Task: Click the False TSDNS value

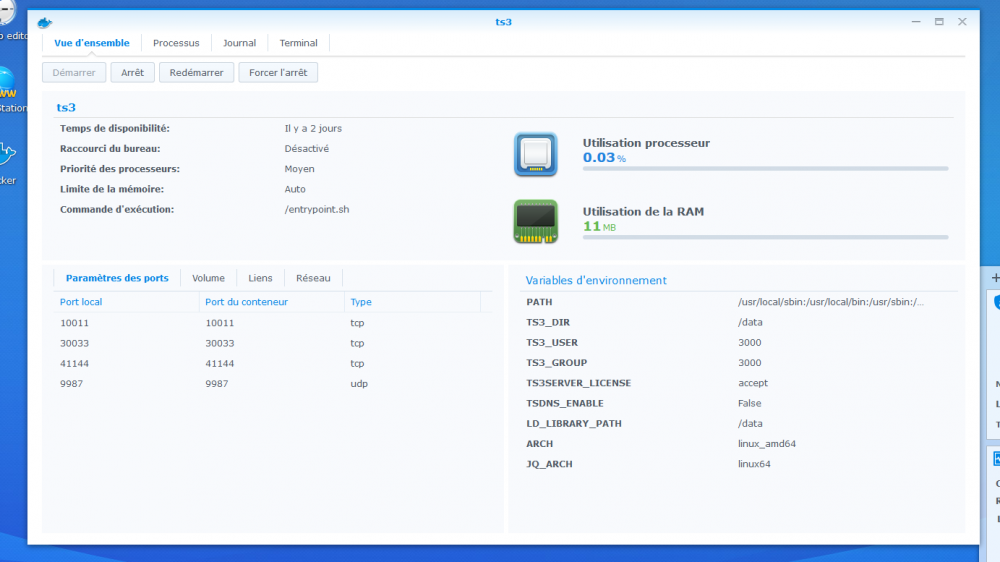Action: click(749, 404)
